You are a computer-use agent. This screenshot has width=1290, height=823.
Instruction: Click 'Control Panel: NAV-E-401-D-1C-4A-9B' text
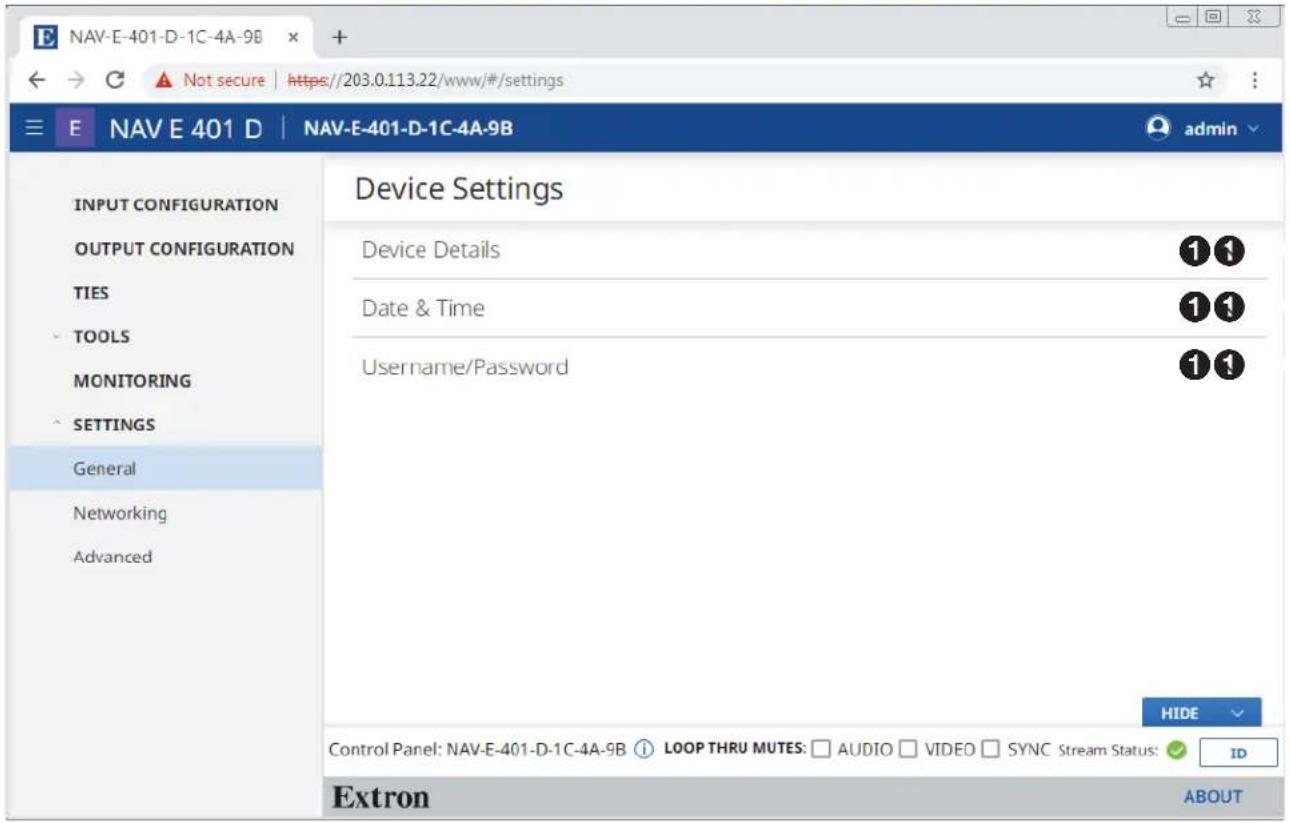478,751
